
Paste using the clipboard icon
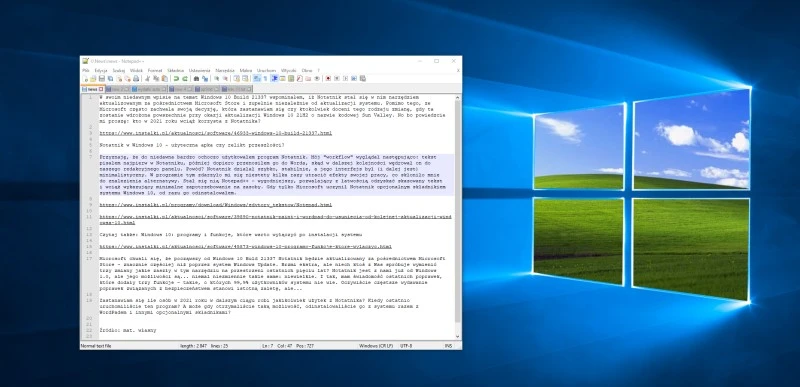point(165,79)
